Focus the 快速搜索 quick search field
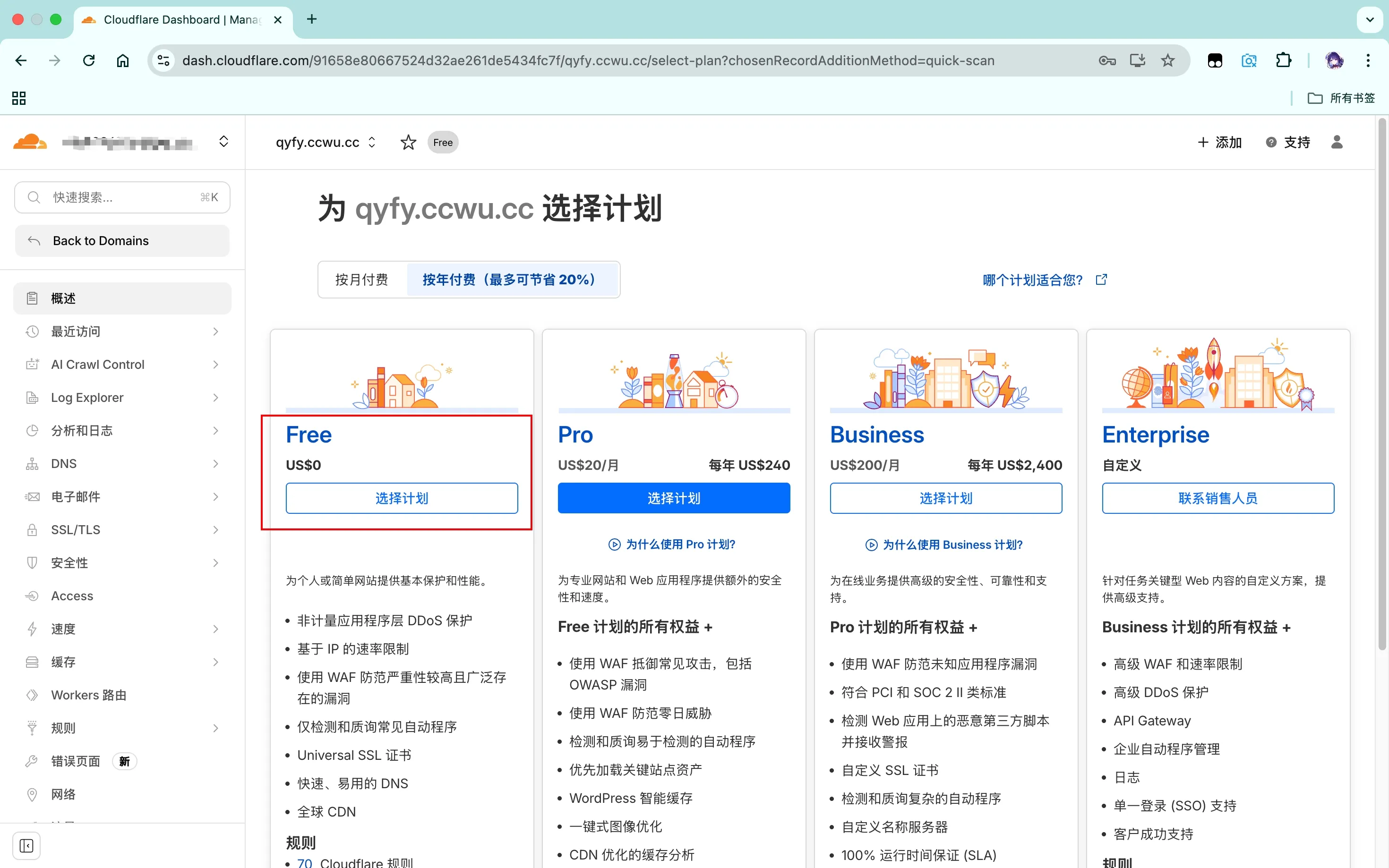Screen dimensions: 1389x868 [x=122, y=197]
